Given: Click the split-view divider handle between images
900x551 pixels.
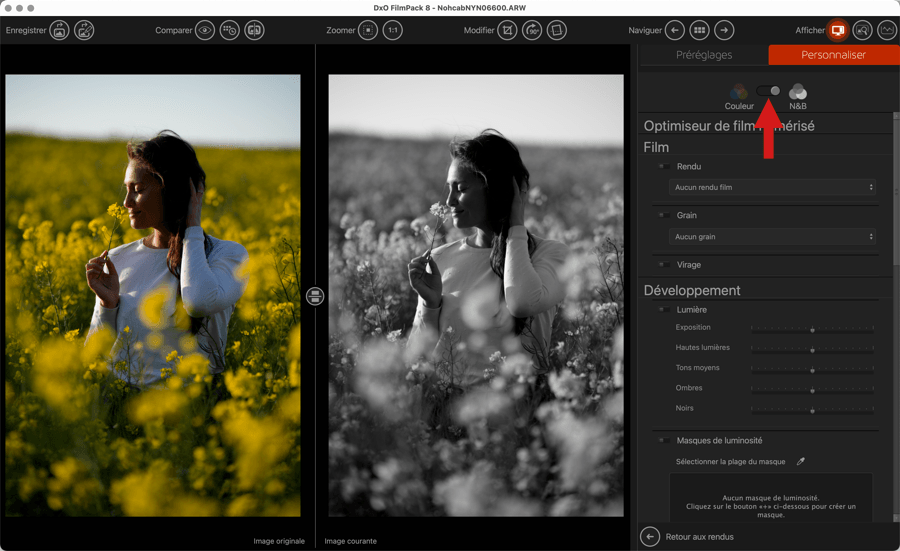Looking at the screenshot, I should pos(315,296).
